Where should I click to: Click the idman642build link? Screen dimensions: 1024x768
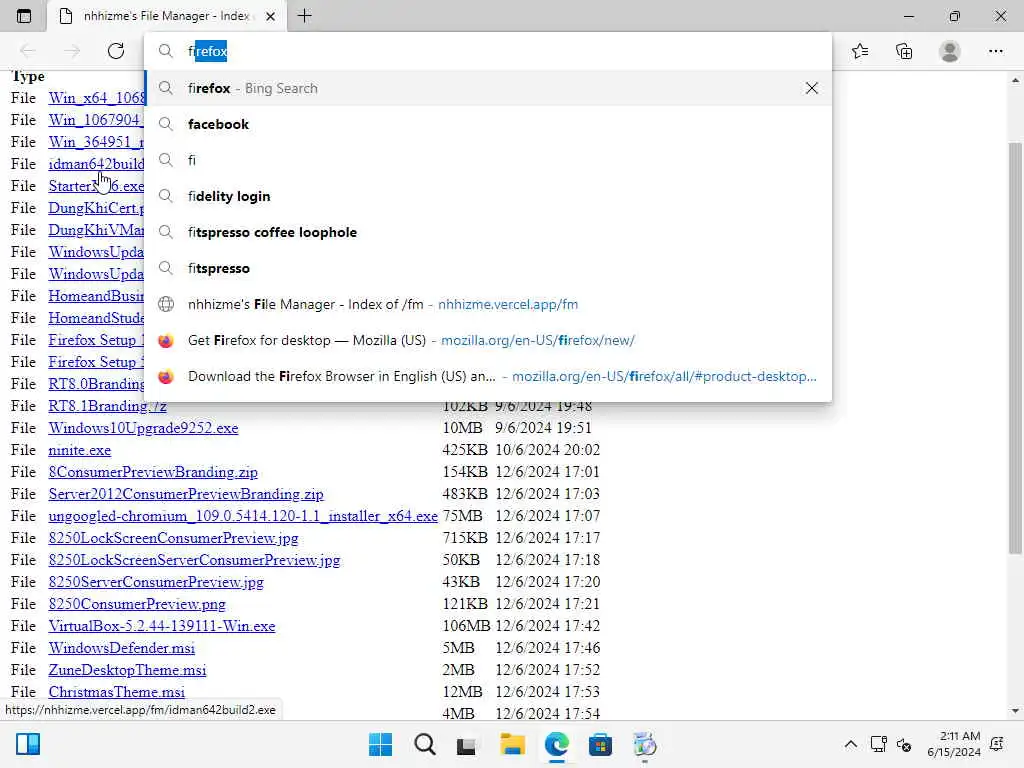click(96, 164)
